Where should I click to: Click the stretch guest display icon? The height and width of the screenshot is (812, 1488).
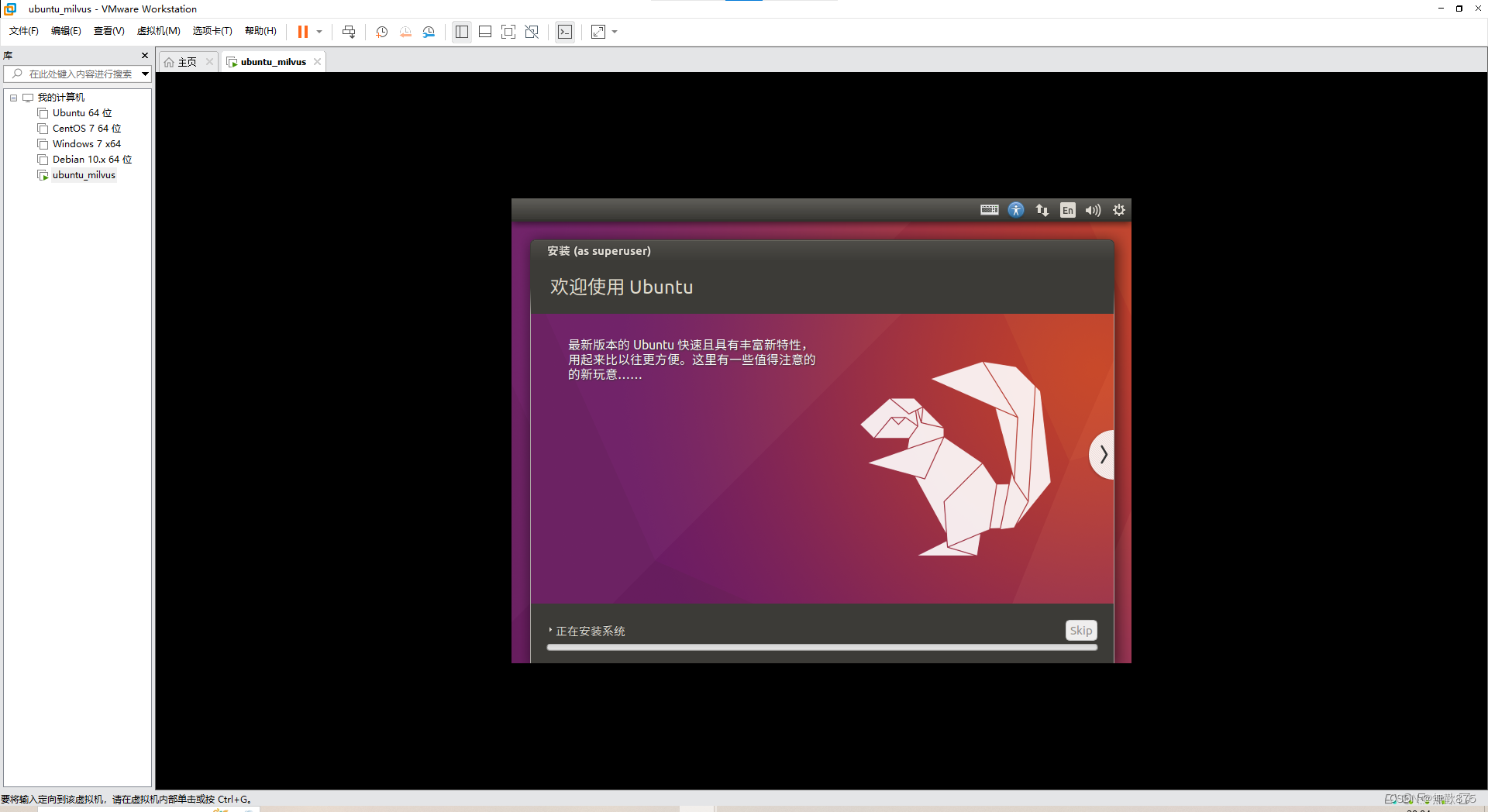point(598,32)
